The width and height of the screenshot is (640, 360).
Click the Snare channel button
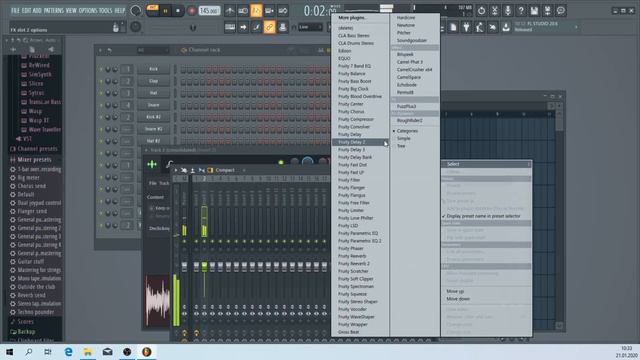(x=153, y=105)
